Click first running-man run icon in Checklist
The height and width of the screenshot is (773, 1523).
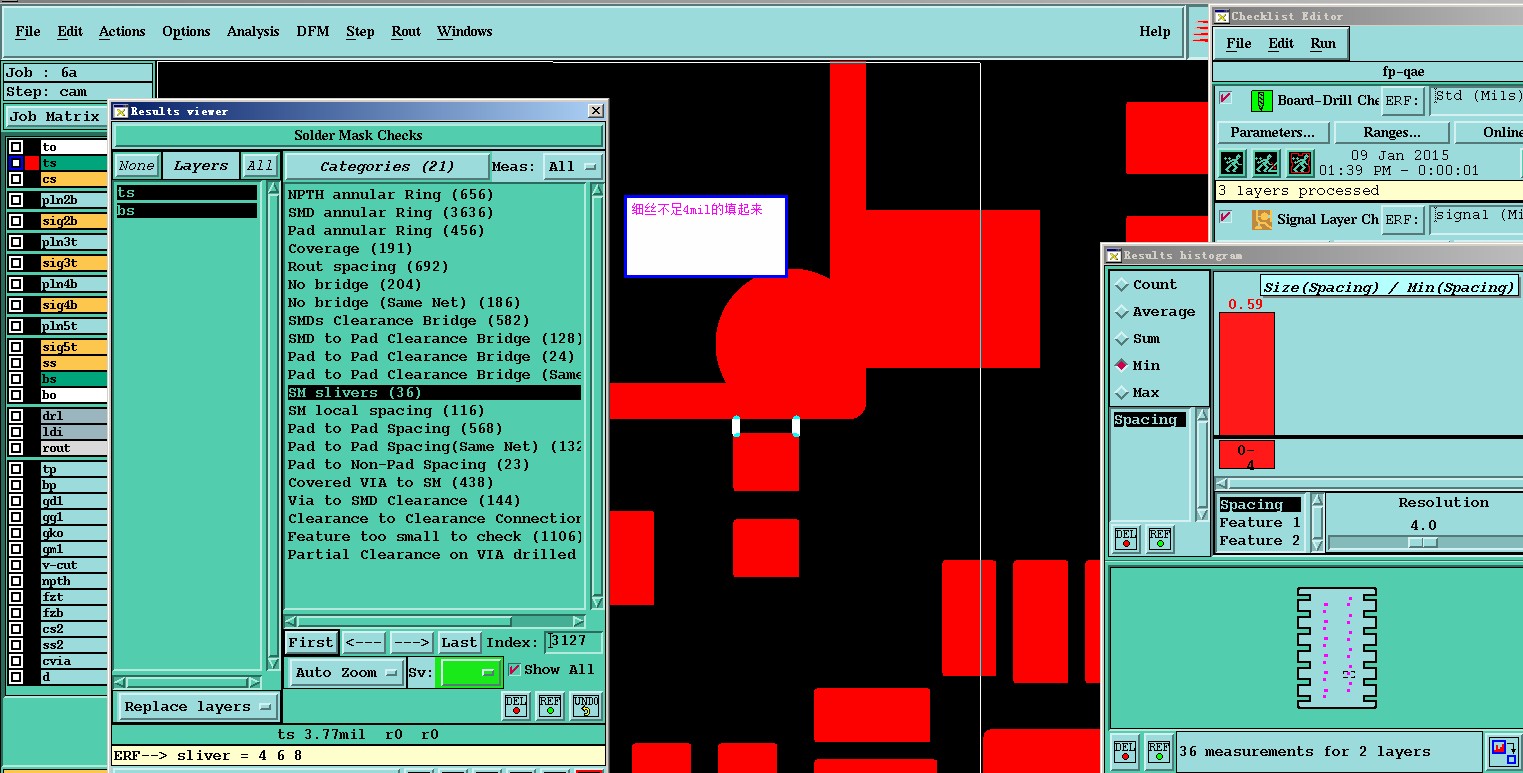pyautogui.click(x=1232, y=163)
